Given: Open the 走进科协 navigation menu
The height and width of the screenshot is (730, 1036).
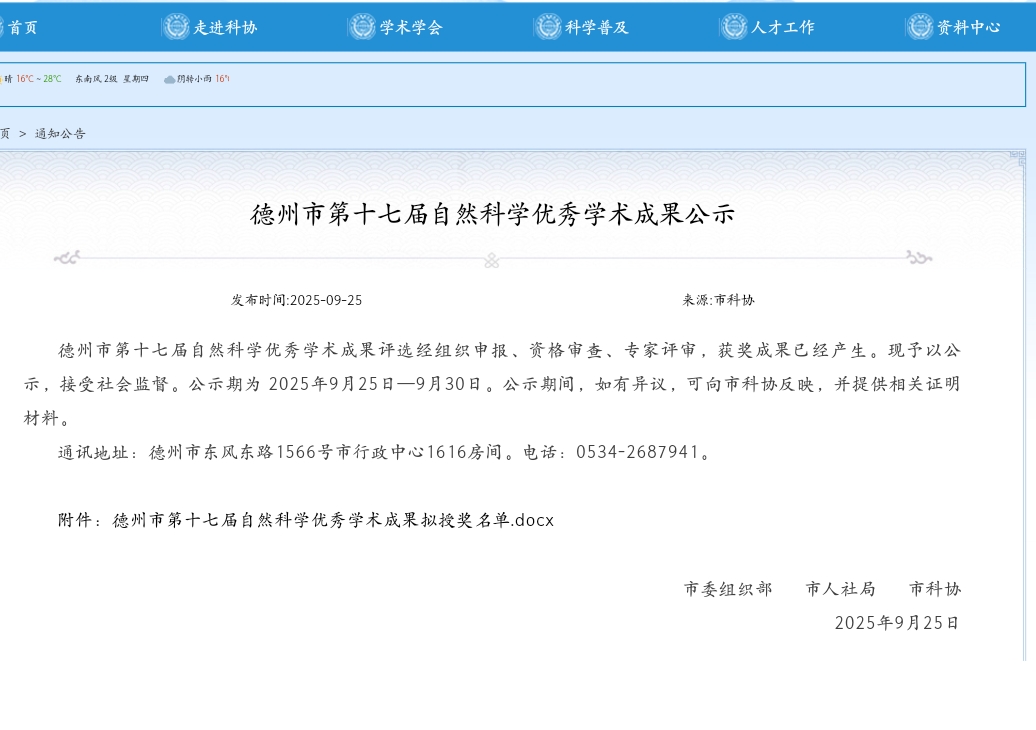Looking at the screenshot, I should pyautogui.click(x=225, y=27).
